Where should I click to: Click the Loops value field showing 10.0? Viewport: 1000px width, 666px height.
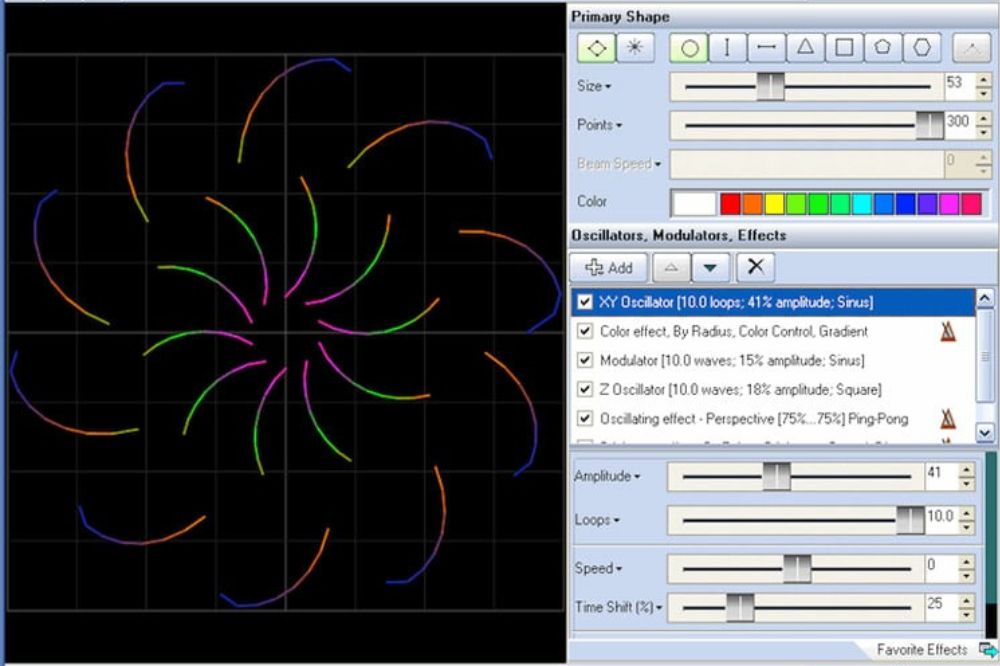942,520
